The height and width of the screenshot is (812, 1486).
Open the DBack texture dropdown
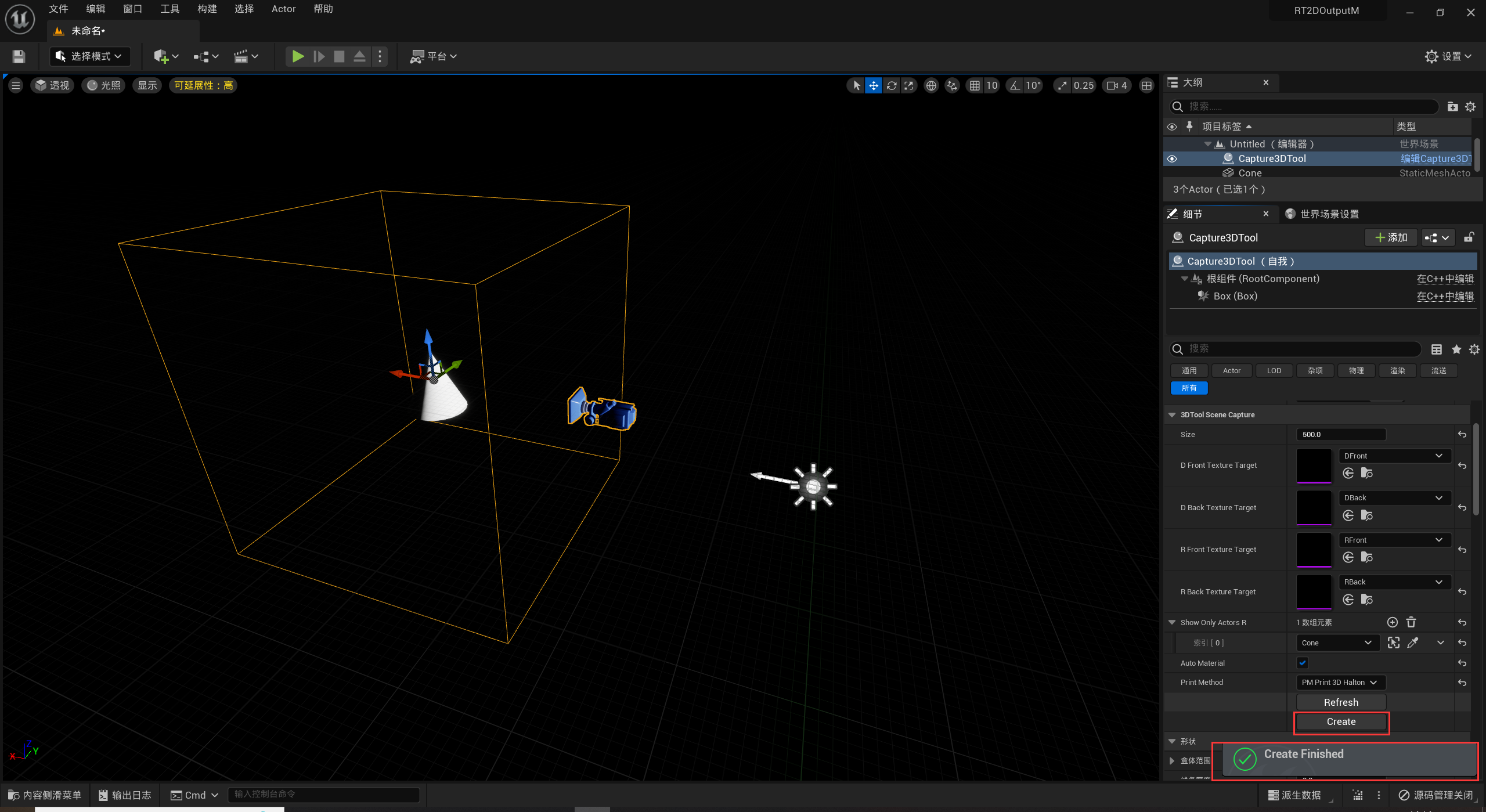(1393, 498)
